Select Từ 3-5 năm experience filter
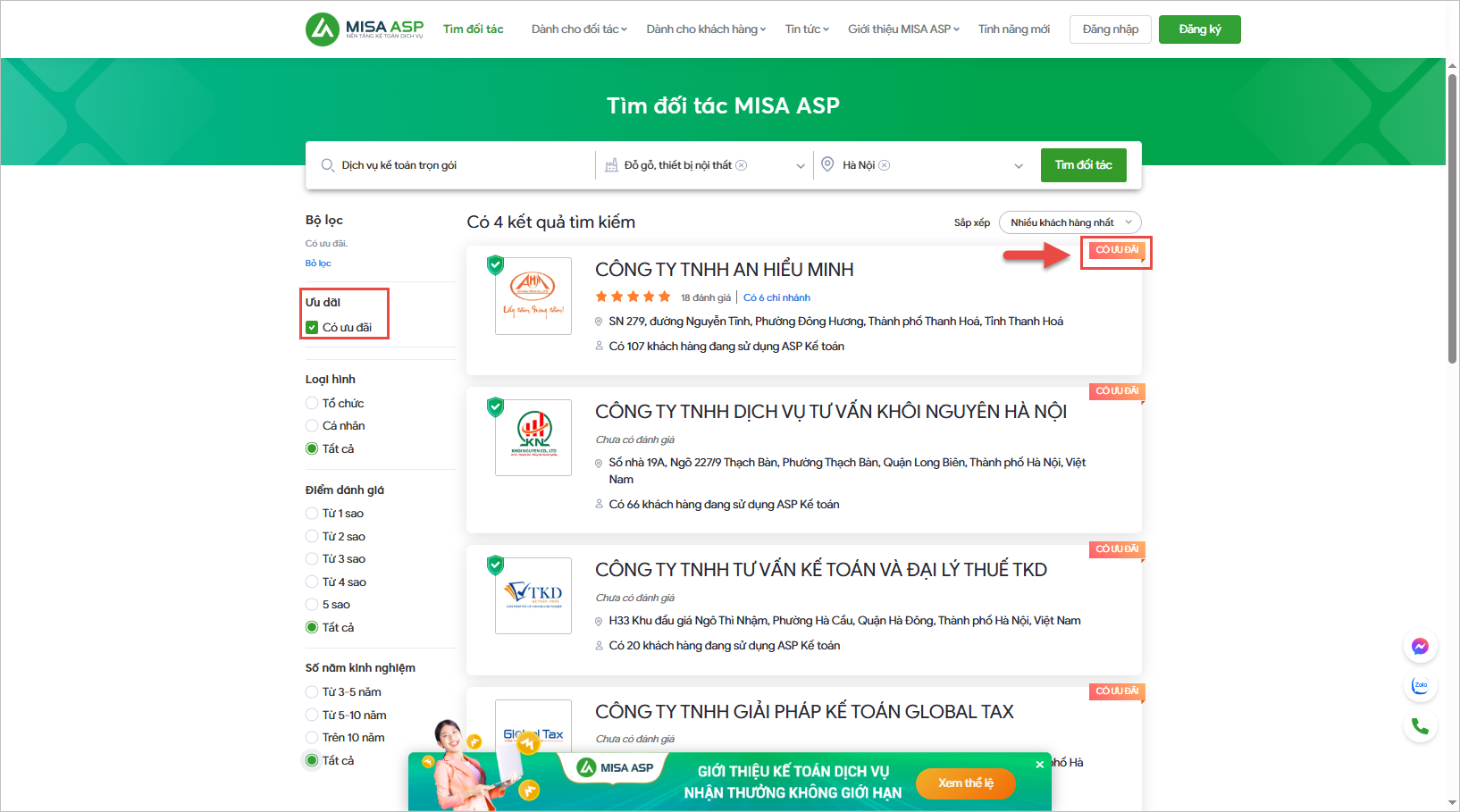Image resolution: width=1460 pixels, height=812 pixels. point(312,692)
